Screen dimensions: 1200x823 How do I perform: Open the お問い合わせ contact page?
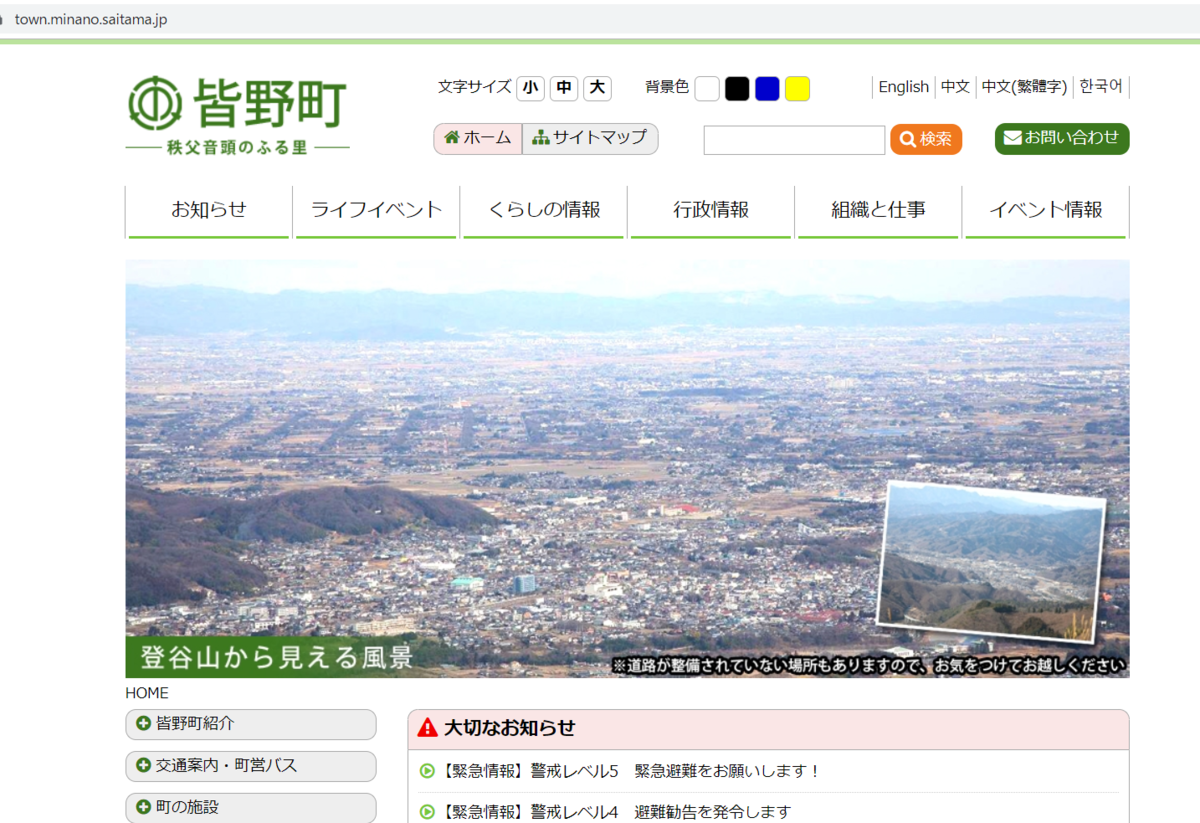coord(1062,138)
